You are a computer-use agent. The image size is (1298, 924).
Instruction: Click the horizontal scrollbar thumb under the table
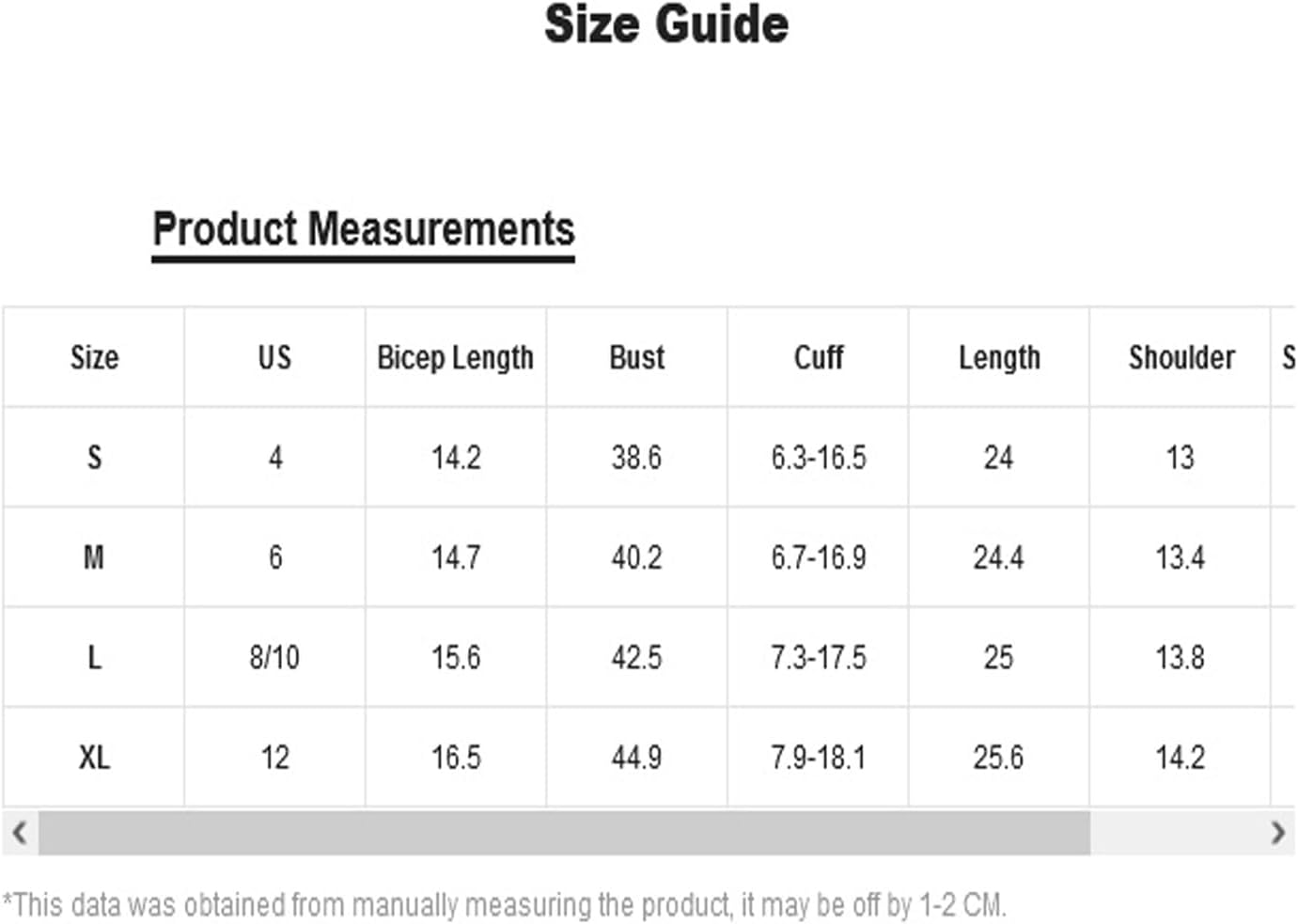(x=564, y=833)
